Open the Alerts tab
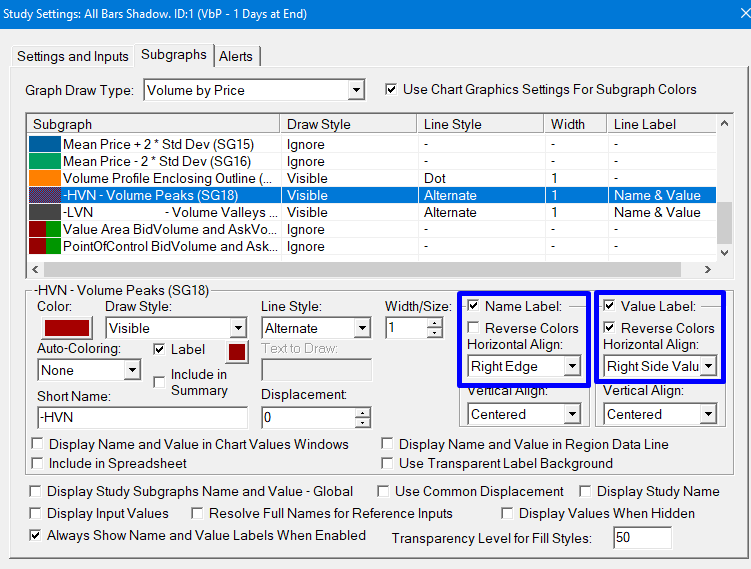The width and height of the screenshot is (751, 569). pyautogui.click(x=236, y=56)
